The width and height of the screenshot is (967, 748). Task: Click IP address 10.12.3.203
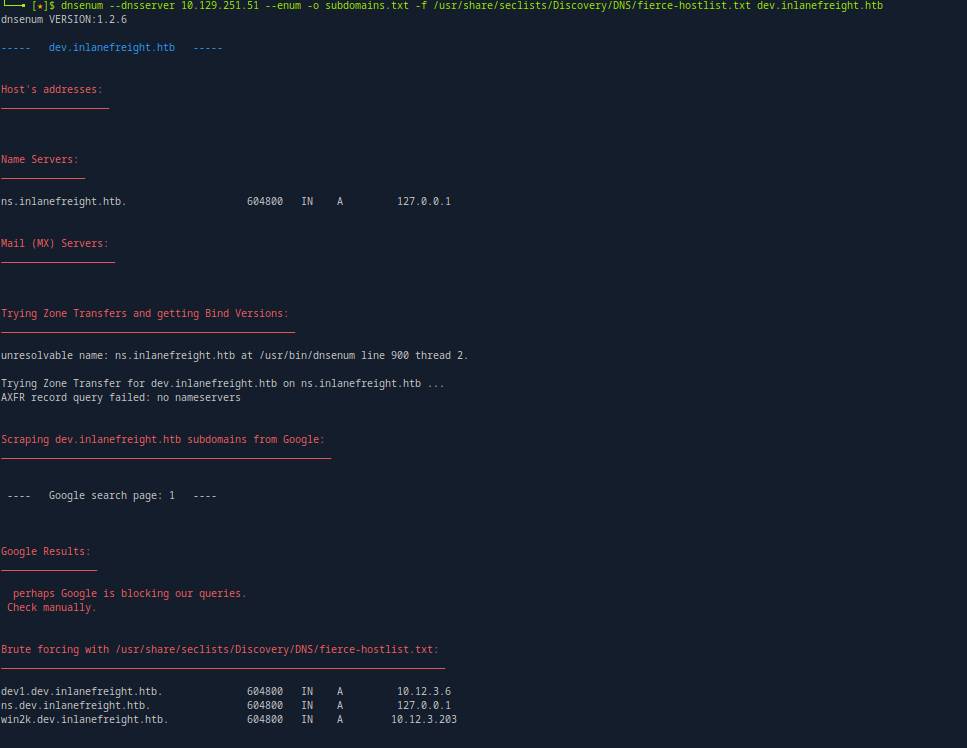(424, 720)
